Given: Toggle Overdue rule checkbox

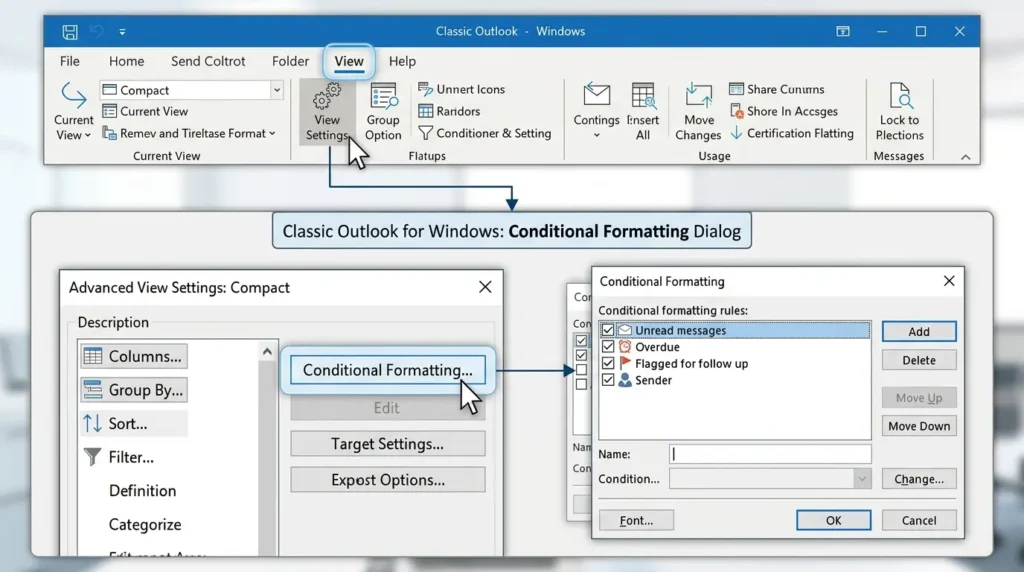Looking at the screenshot, I should (608, 346).
